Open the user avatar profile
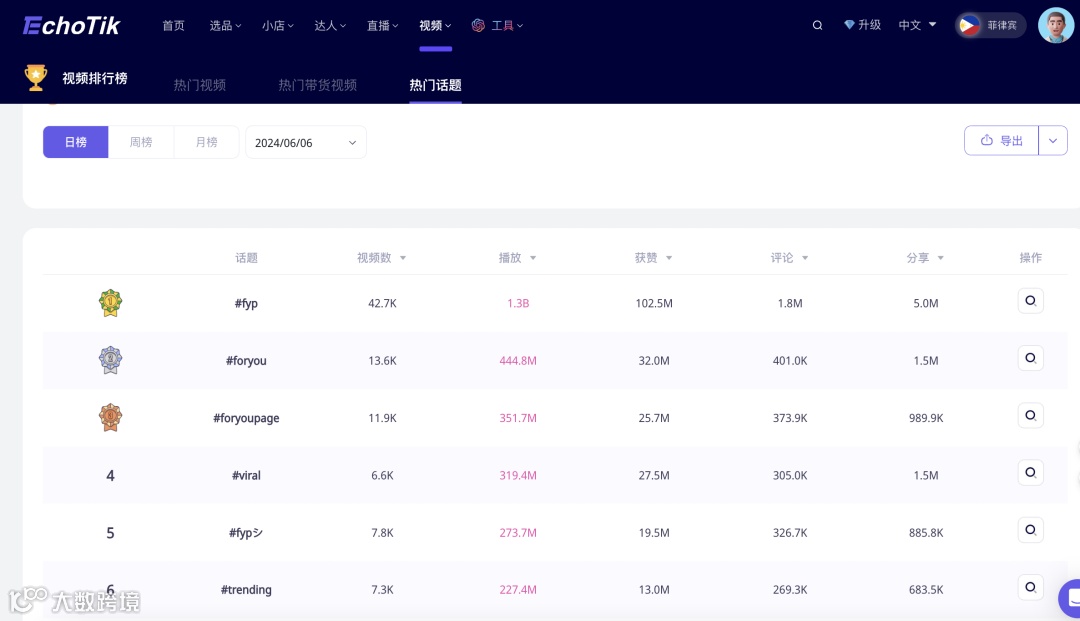The width and height of the screenshot is (1080, 621). 1056,25
